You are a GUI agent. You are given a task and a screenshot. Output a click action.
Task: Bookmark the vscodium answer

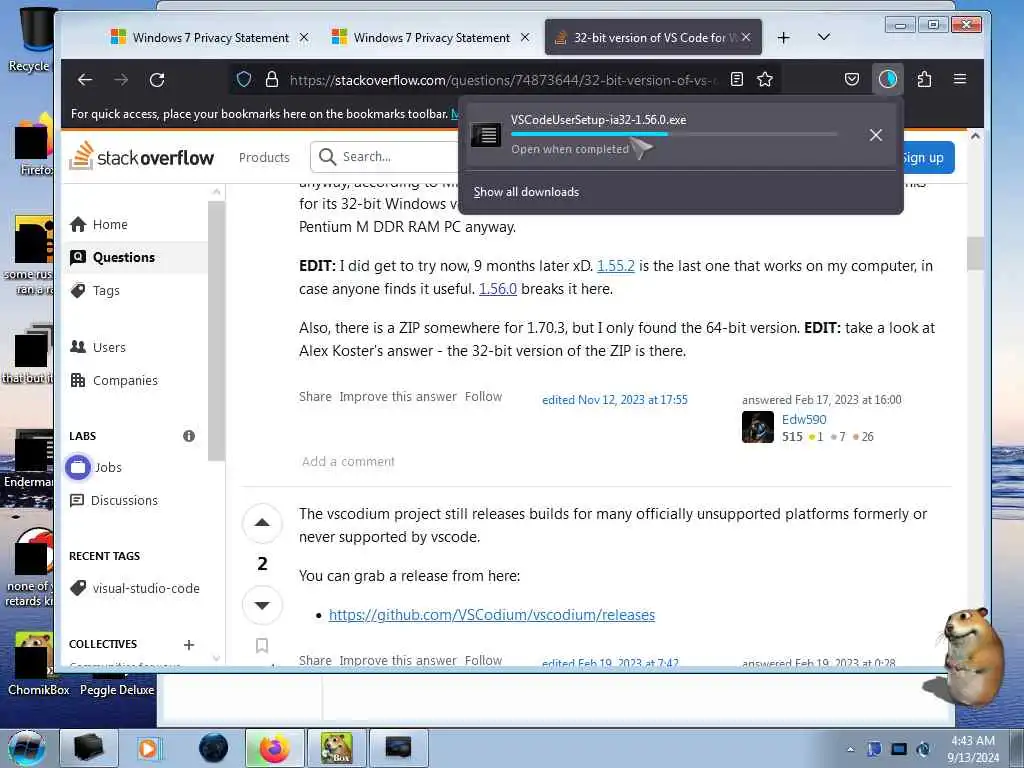coord(262,645)
